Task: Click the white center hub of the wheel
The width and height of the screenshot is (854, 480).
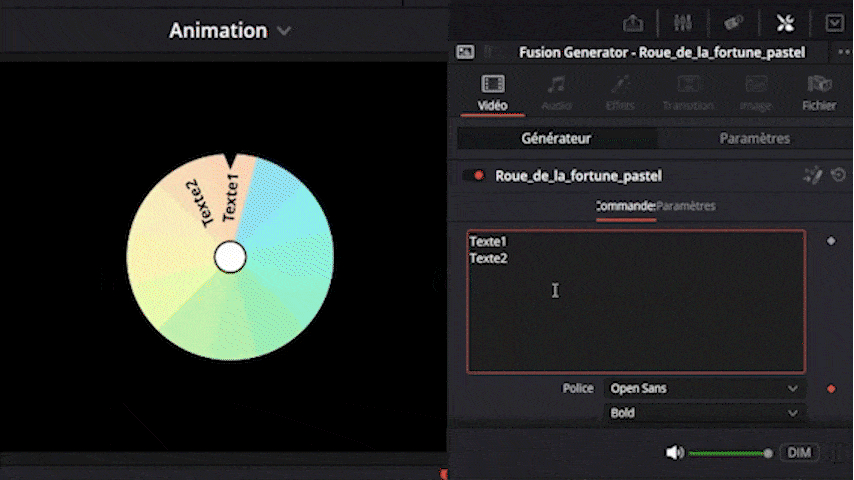Action: (230, 257)
